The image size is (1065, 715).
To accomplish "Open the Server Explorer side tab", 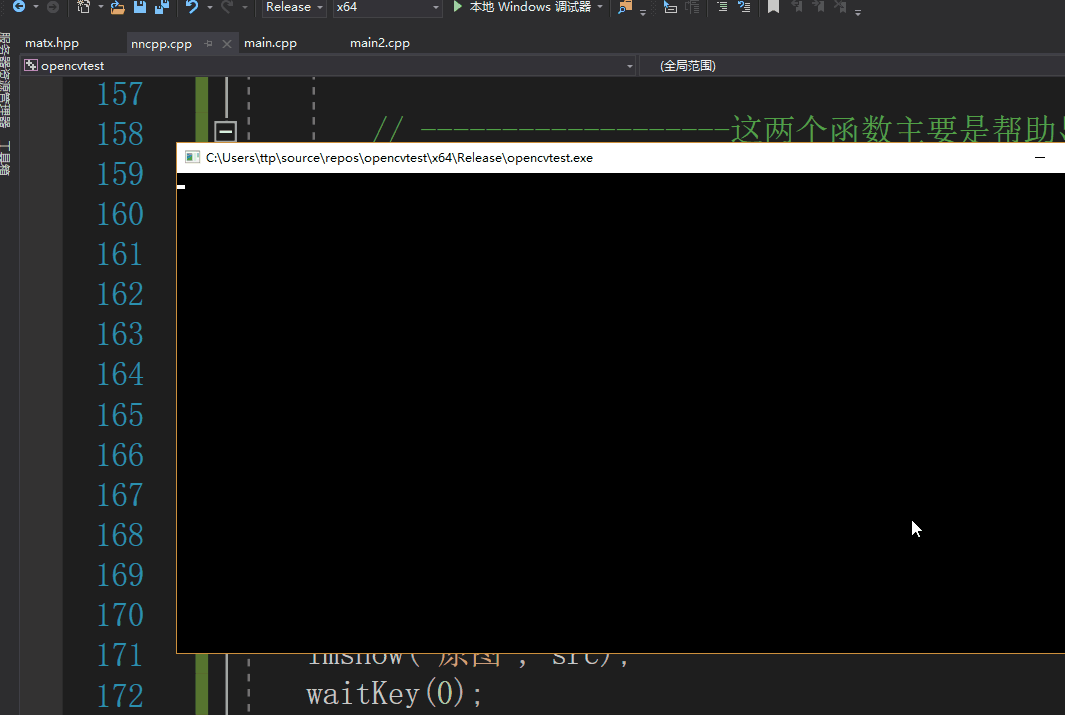I will point(5,79).
